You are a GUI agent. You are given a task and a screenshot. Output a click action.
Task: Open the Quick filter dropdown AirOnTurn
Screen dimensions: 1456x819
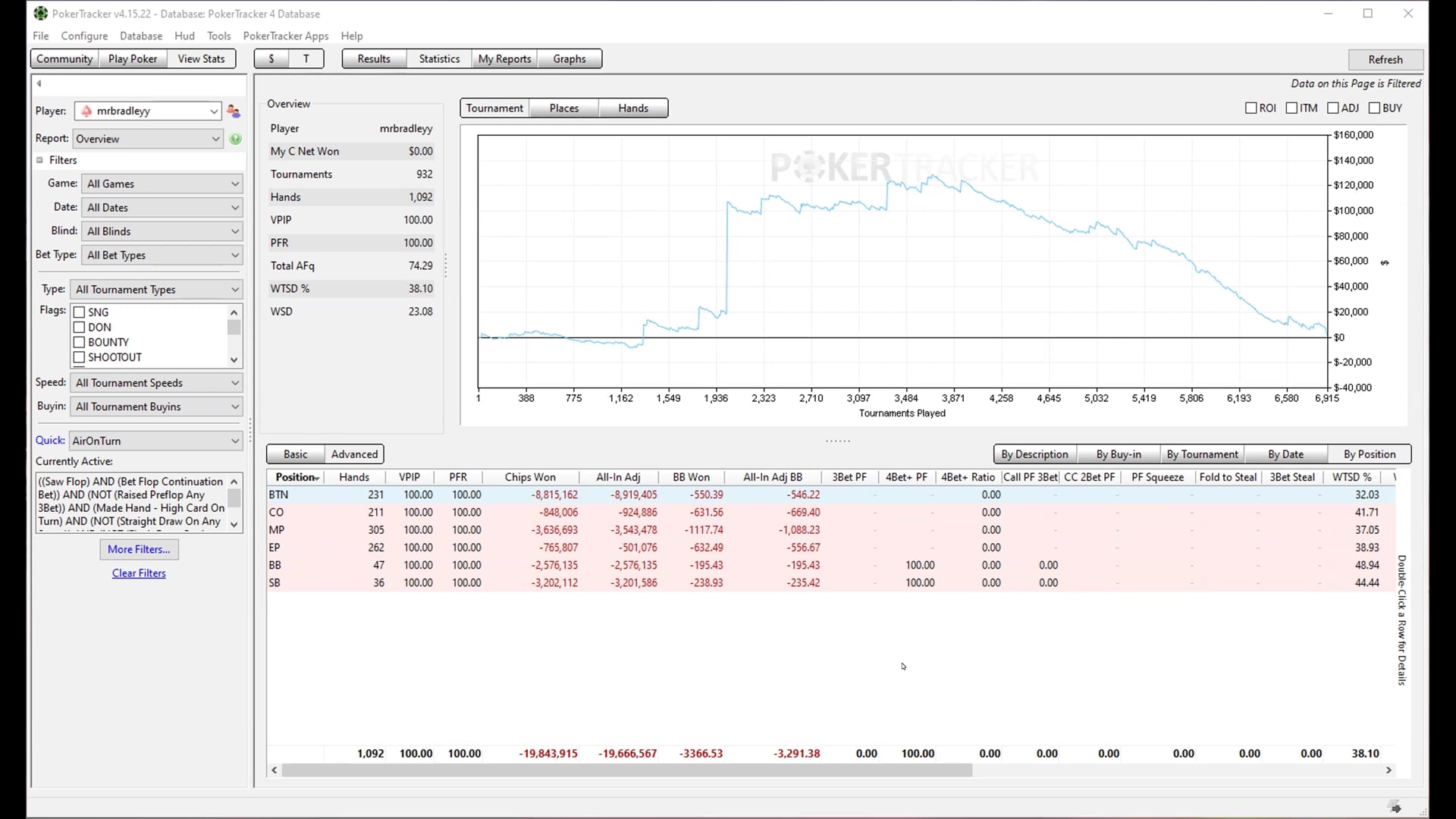pos(155,441)
